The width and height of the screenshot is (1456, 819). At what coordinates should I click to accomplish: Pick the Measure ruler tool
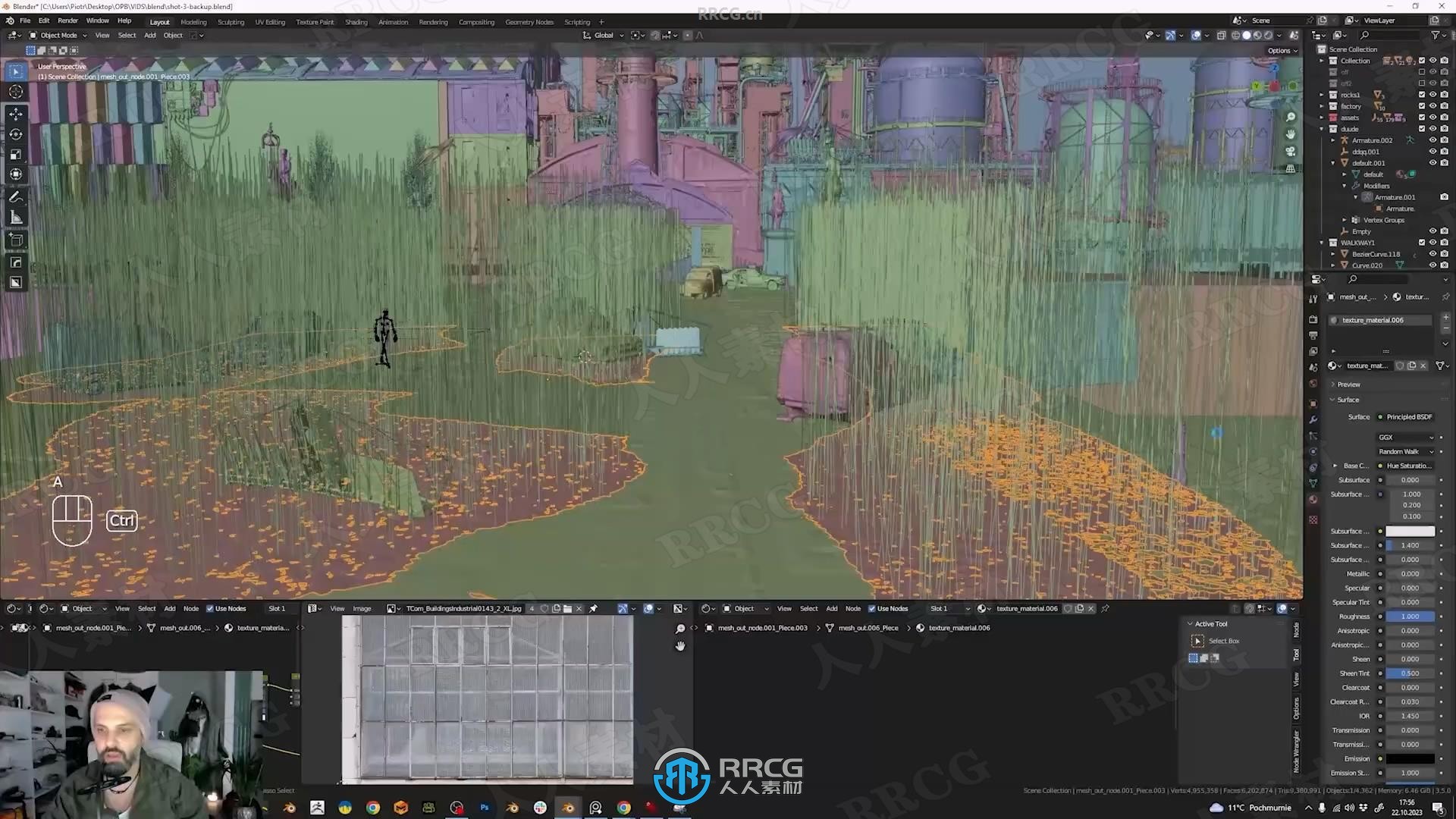pos(16,218)
